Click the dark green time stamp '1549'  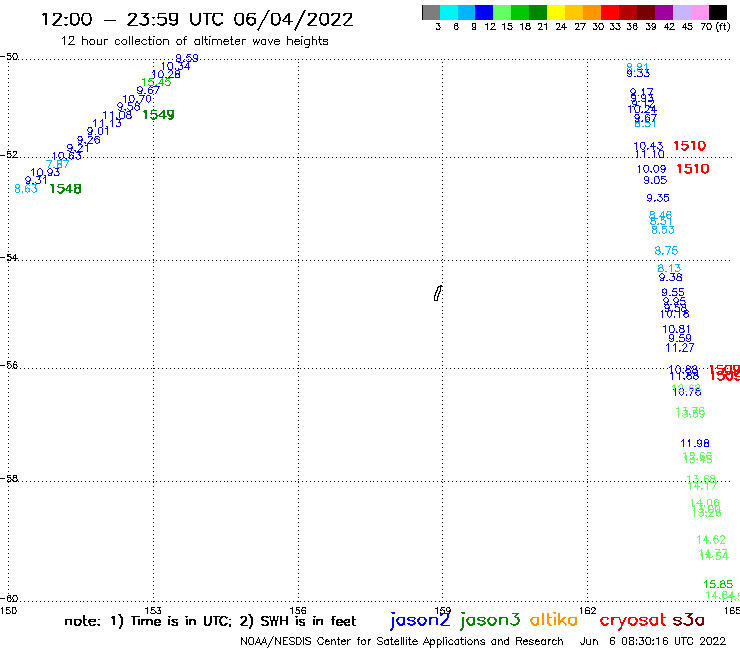(159, 115)
